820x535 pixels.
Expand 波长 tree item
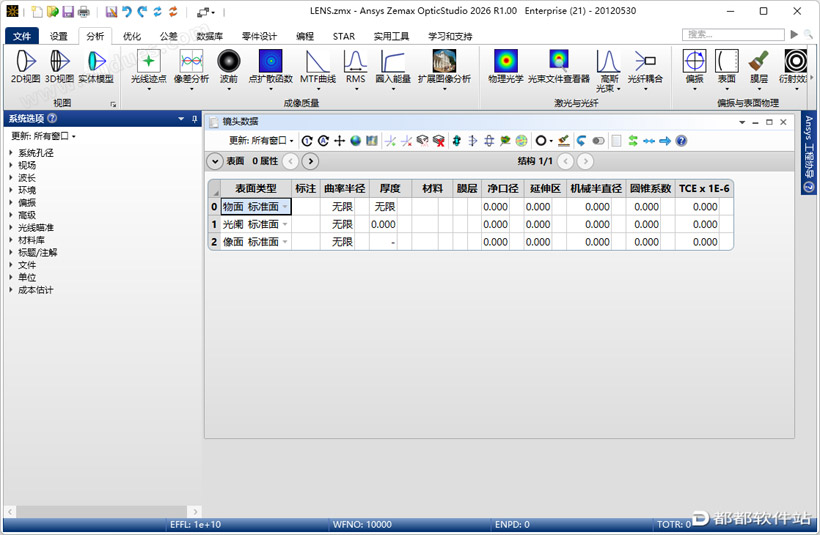coord(10,178)
